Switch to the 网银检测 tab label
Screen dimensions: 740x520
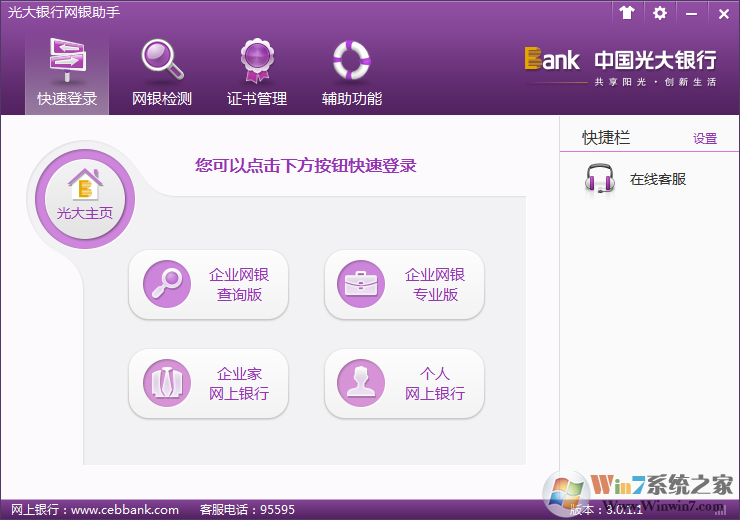161,99
